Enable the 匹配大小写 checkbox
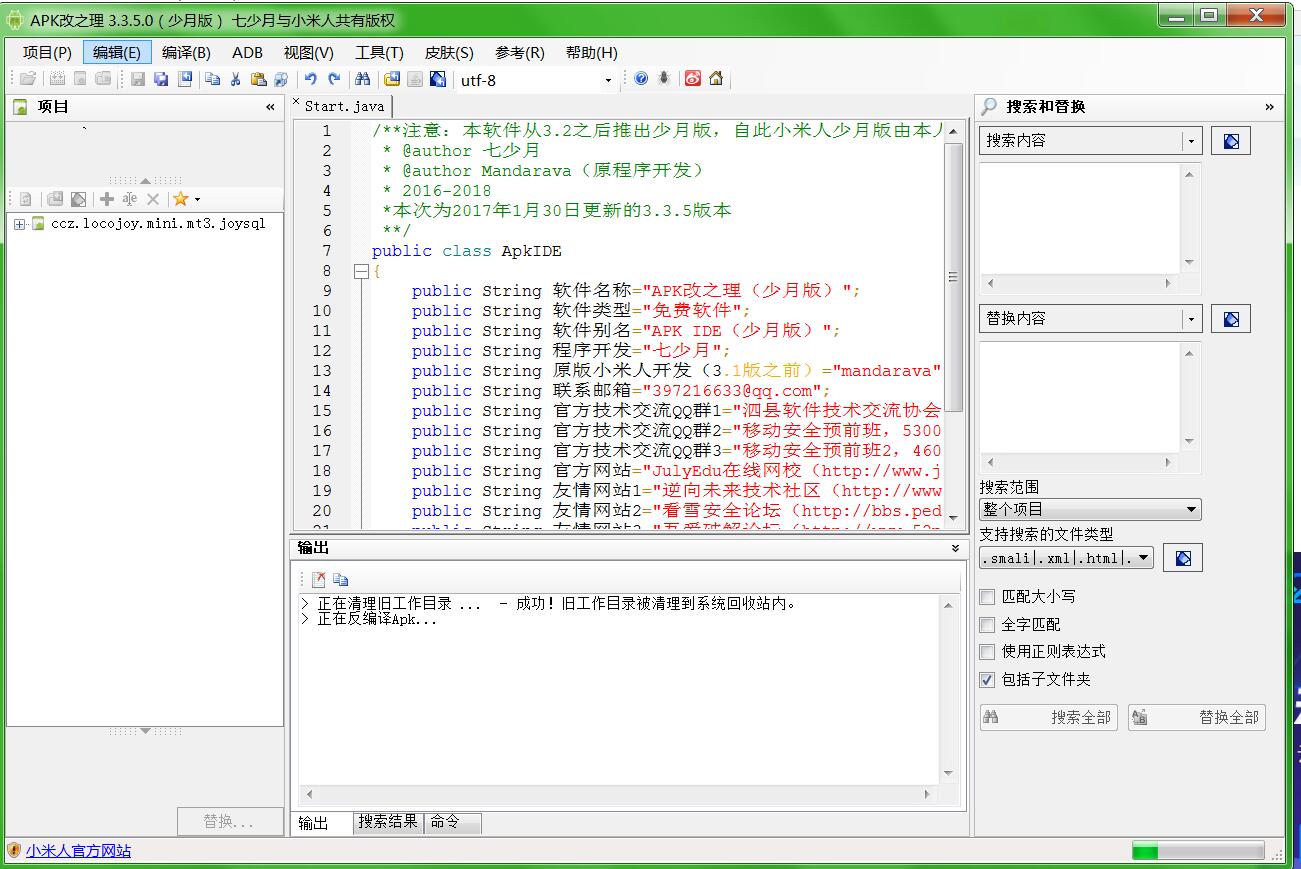This screenshot has height=869, width=1301. coord(988,597)
